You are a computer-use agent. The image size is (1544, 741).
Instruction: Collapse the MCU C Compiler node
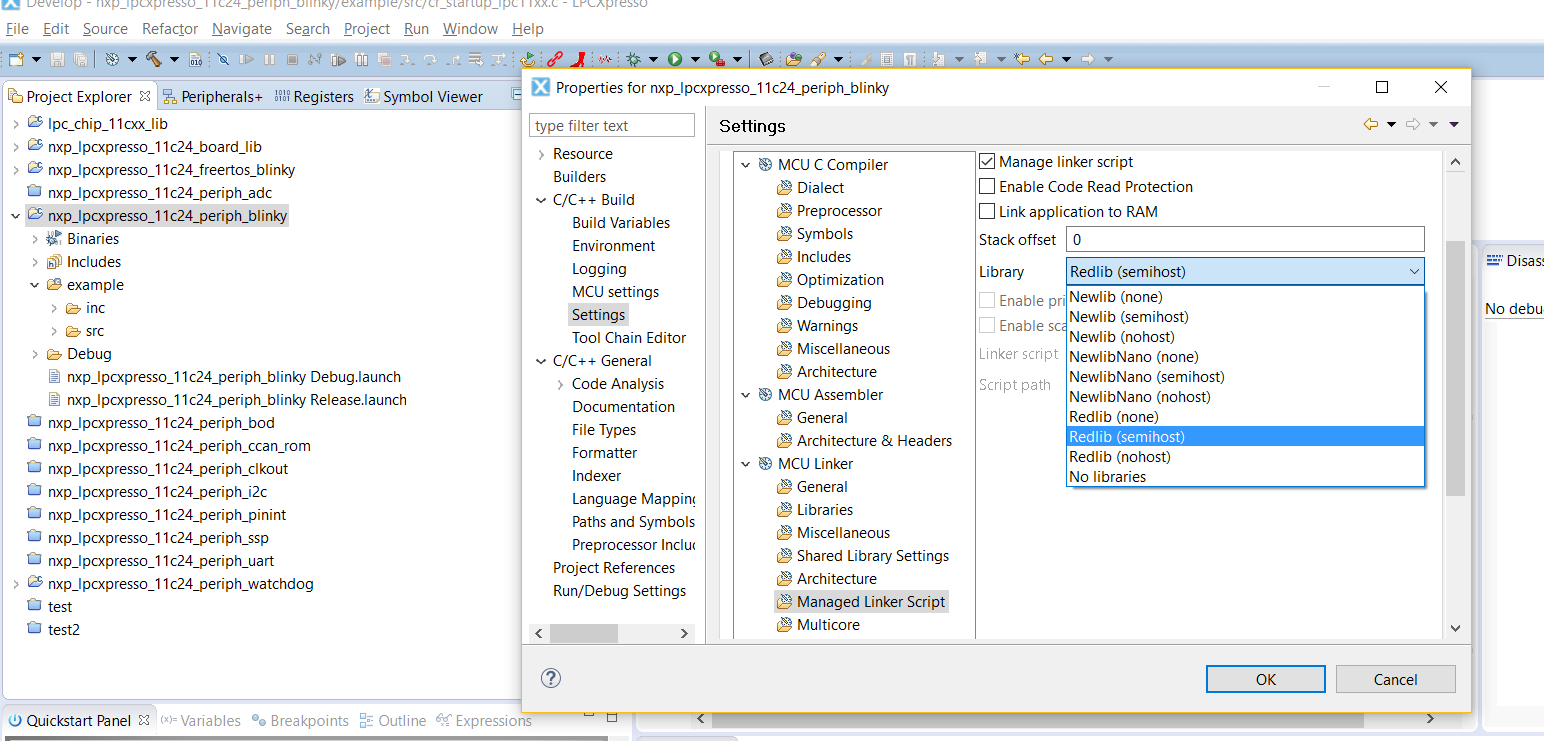(x=745, y=165)
